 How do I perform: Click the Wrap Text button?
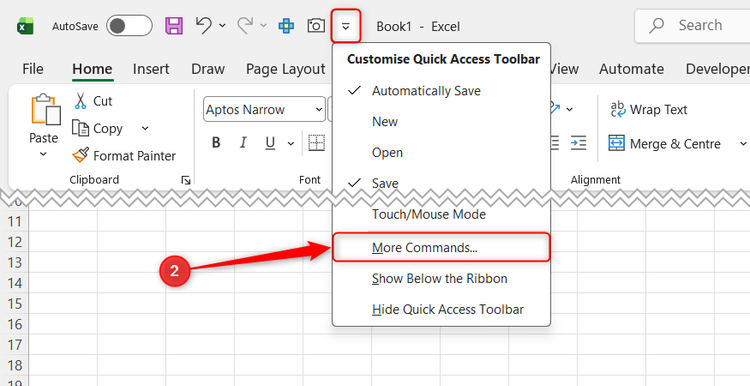649,110
